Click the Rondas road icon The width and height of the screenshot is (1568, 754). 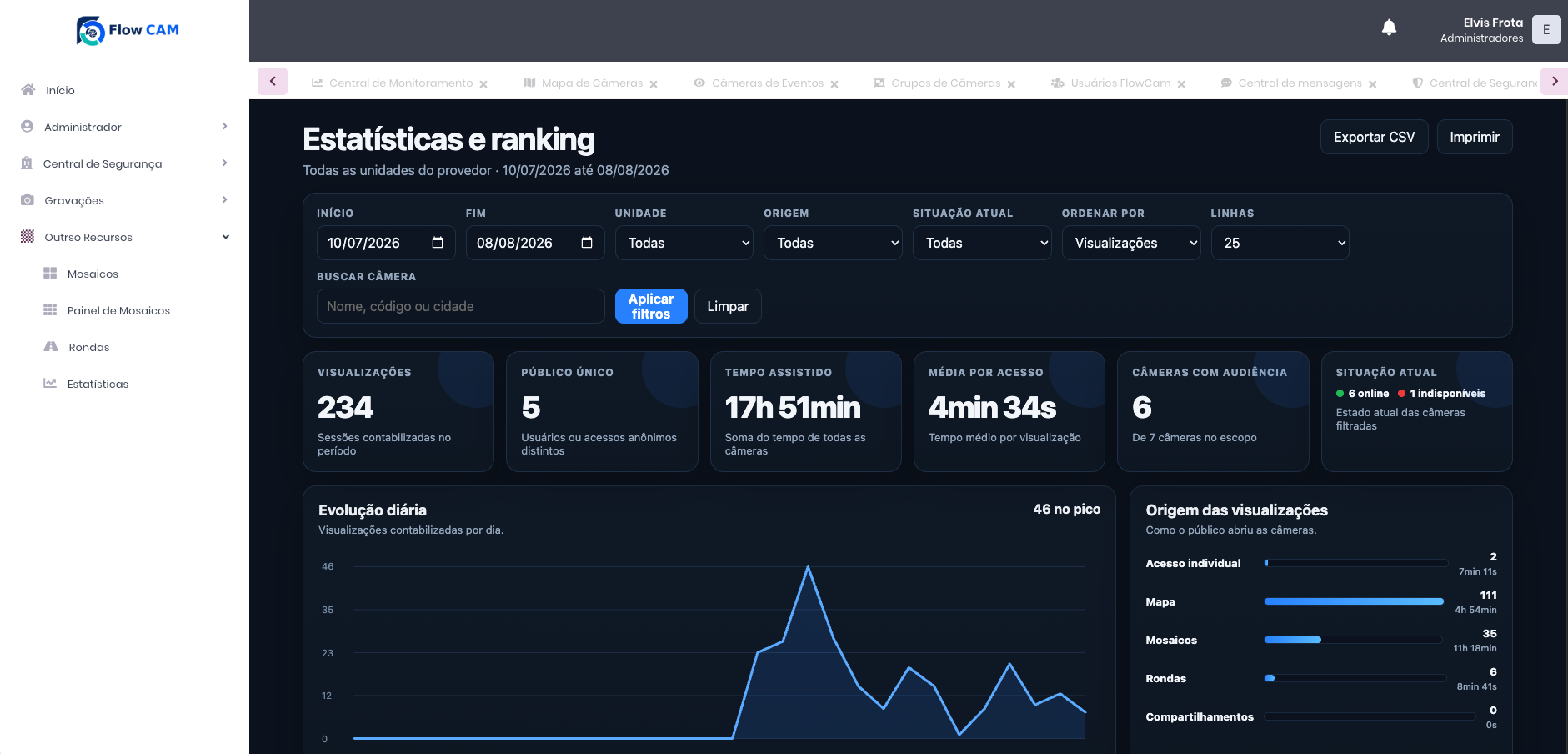click(x=51, y=346)
